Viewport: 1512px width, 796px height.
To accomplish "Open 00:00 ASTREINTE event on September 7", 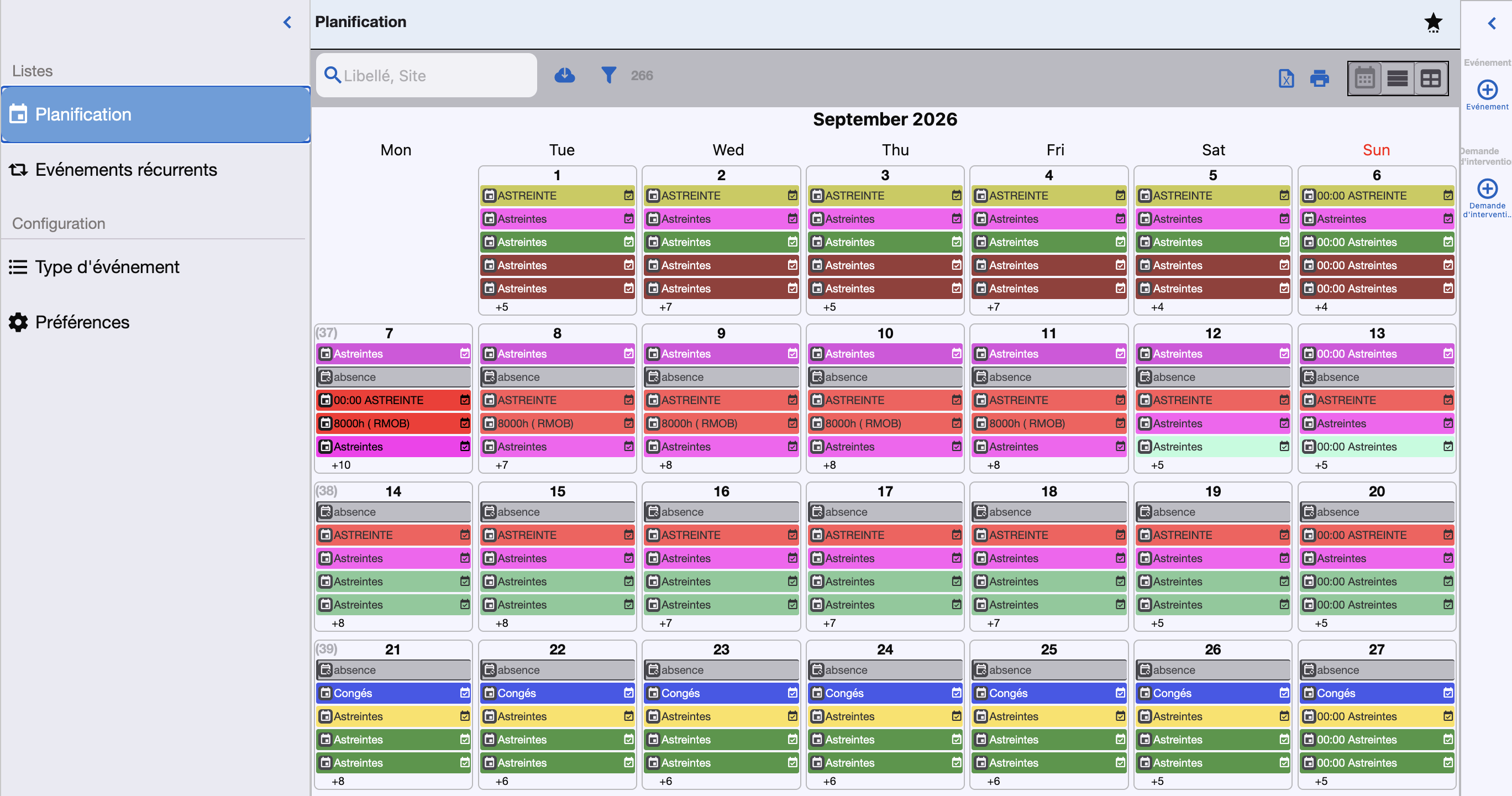I will 393,400.
